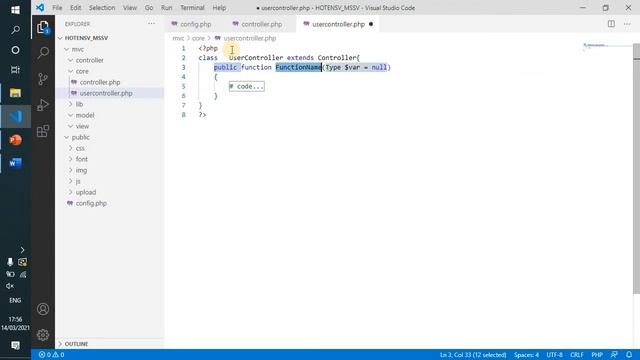Click the 'core' breadcrumb segment
The height and width of the screenshot is (360, 640).
tap(198, 38)
